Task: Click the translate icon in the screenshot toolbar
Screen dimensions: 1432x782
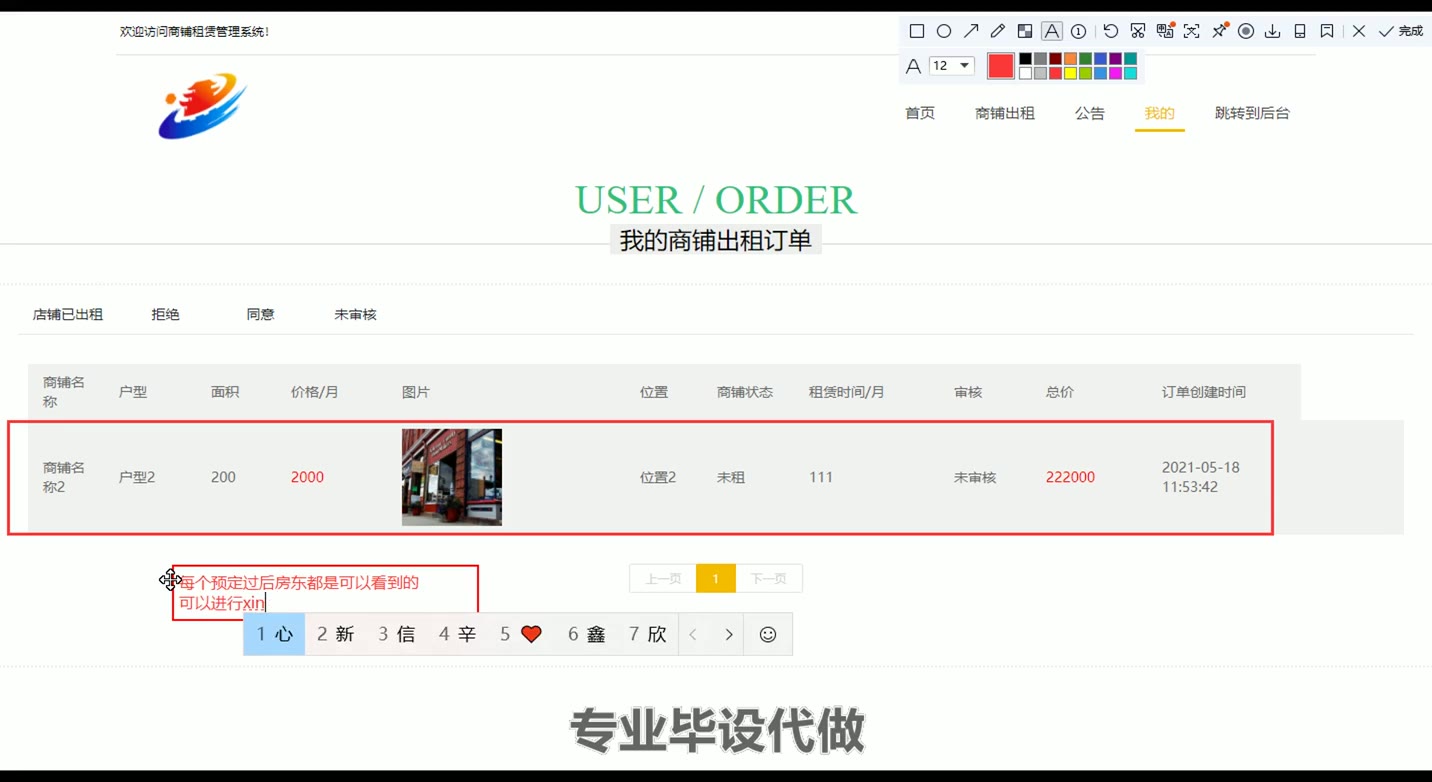Action: pos(1165,31)
